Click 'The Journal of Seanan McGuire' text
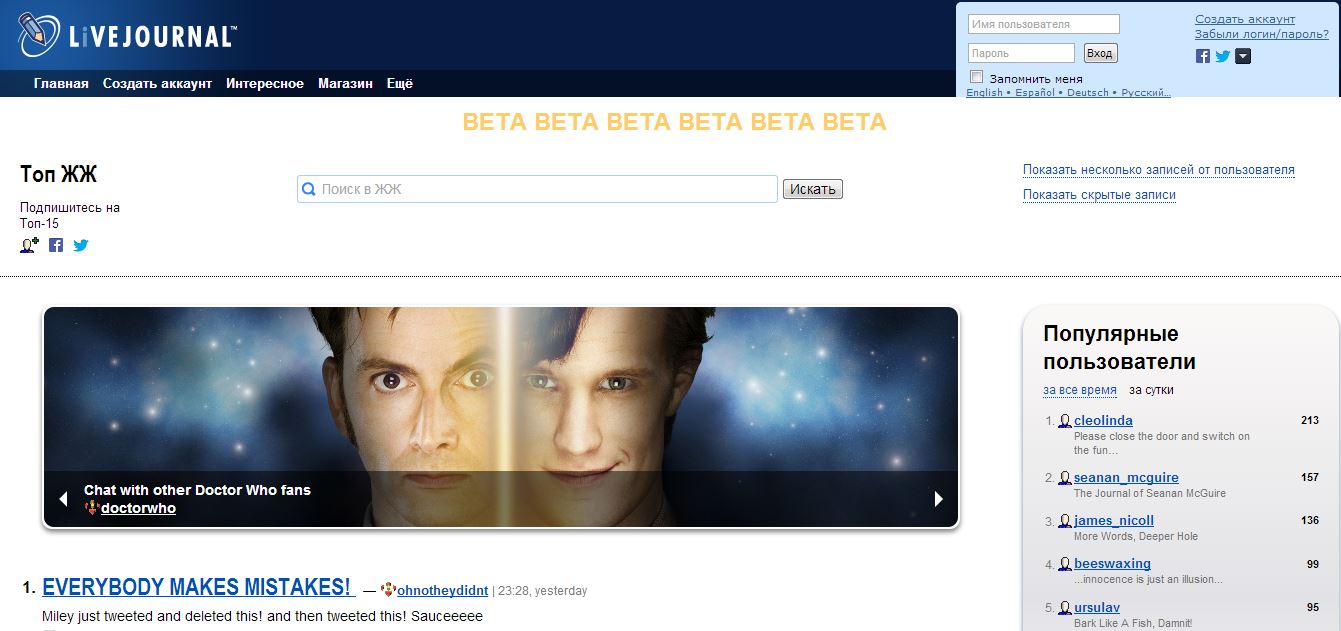The height and width of the screenshot is (631, 1341). pos(1149,493)
